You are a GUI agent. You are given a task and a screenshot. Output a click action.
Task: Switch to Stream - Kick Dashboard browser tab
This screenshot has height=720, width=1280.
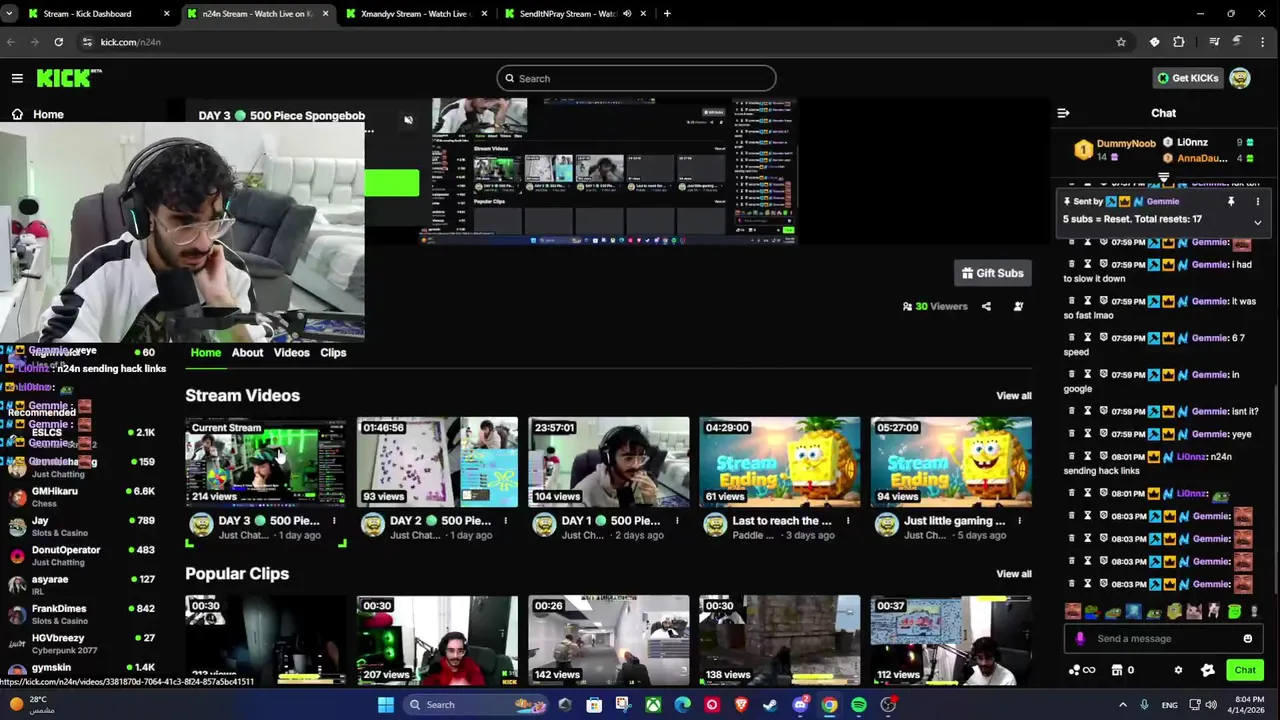click(x=98, y=14)
